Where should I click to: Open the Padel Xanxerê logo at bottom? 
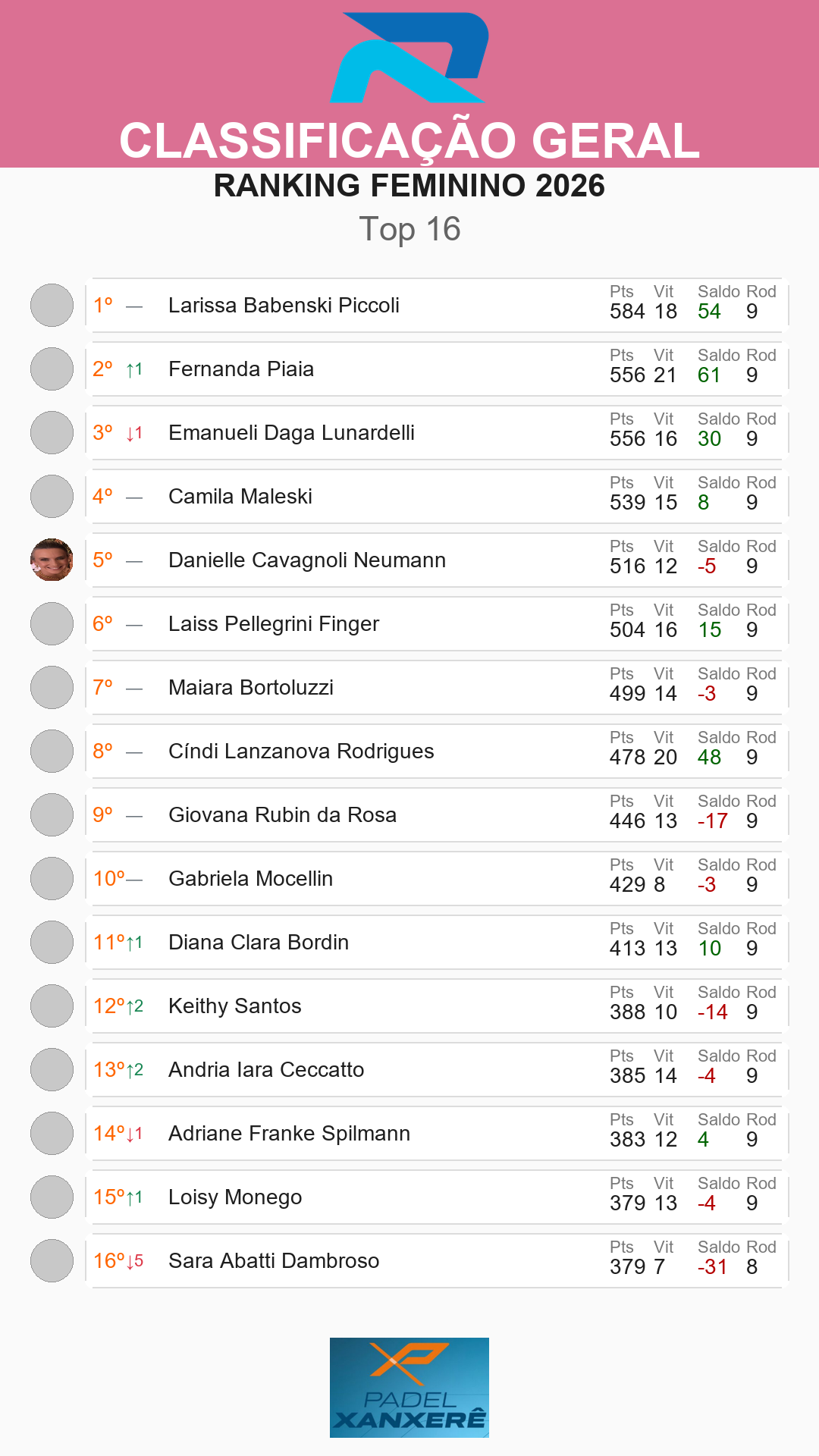409,1388
